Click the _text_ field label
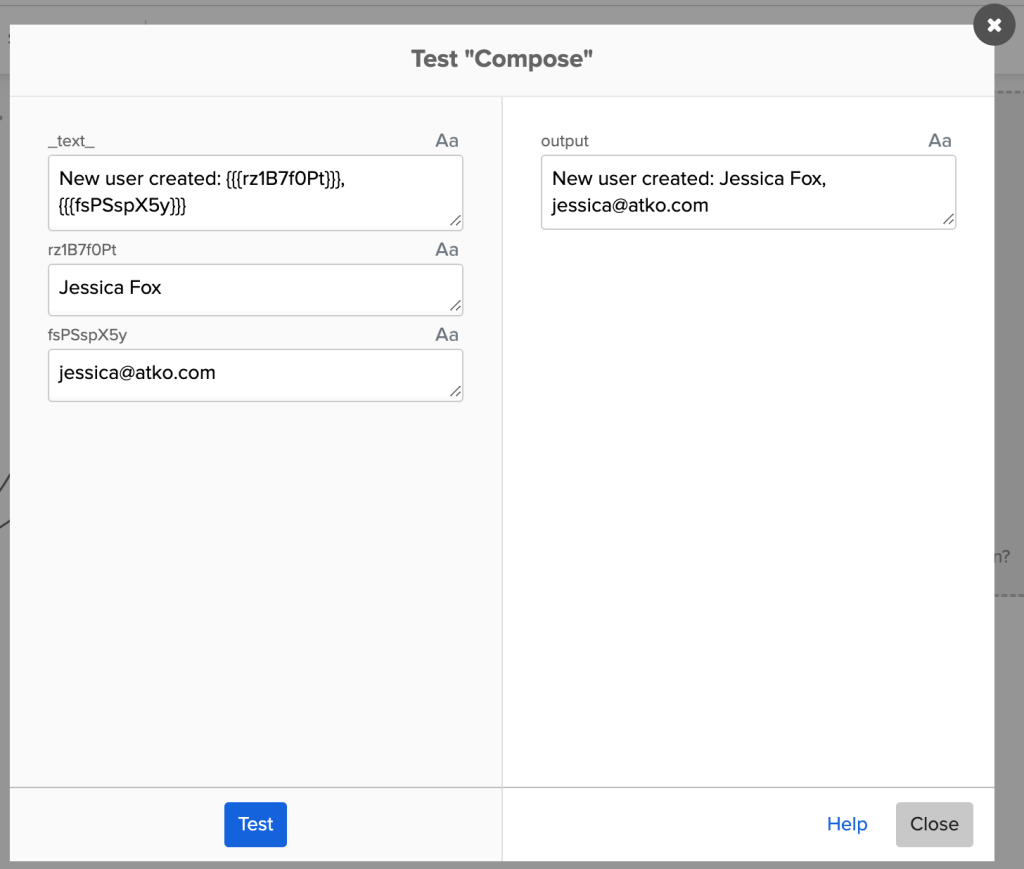The width and height of the screenshot is (1024, 869). click(71, 141)
